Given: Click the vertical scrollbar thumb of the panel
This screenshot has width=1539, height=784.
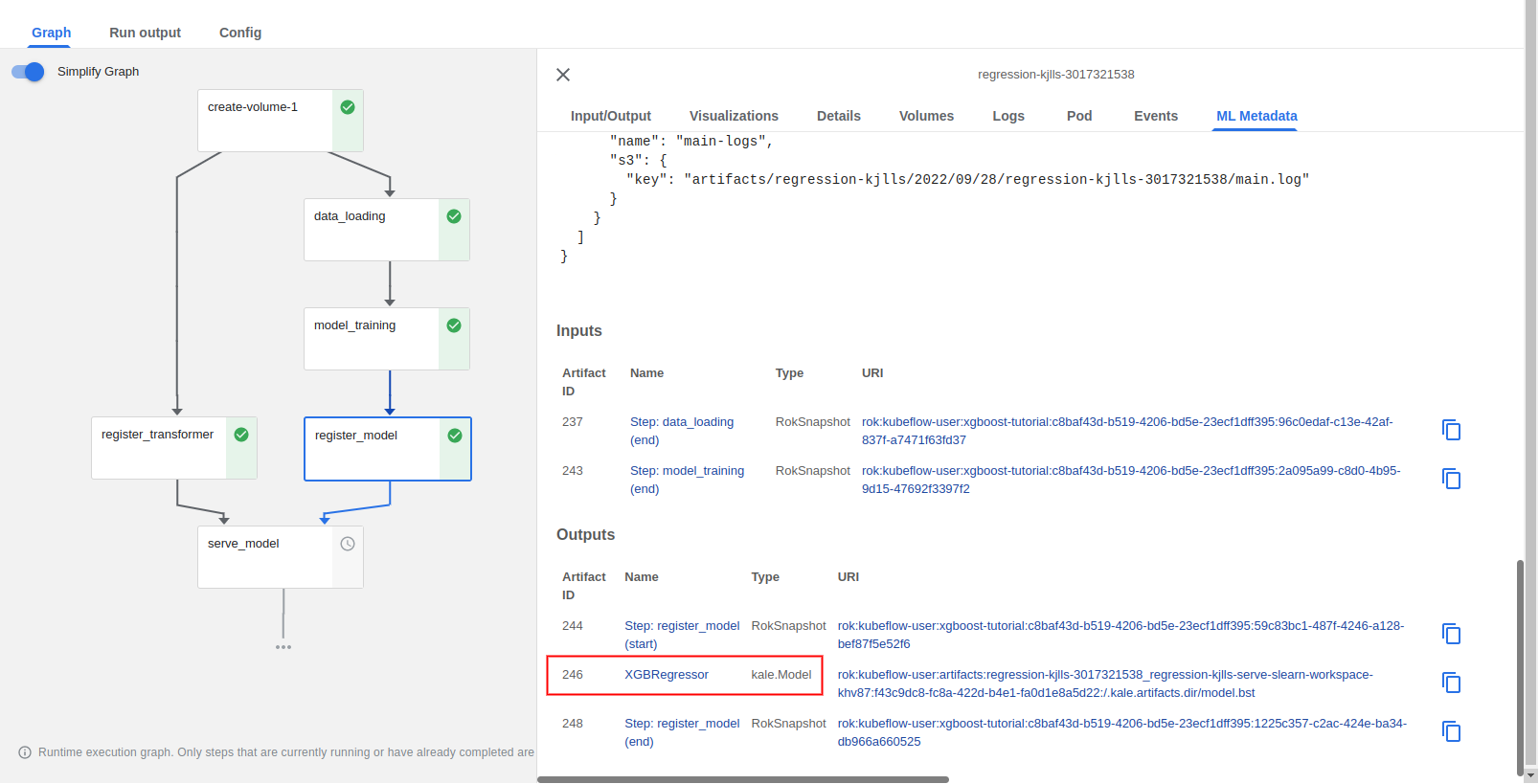Looking at the screenshot, I should click(1520, 668).
